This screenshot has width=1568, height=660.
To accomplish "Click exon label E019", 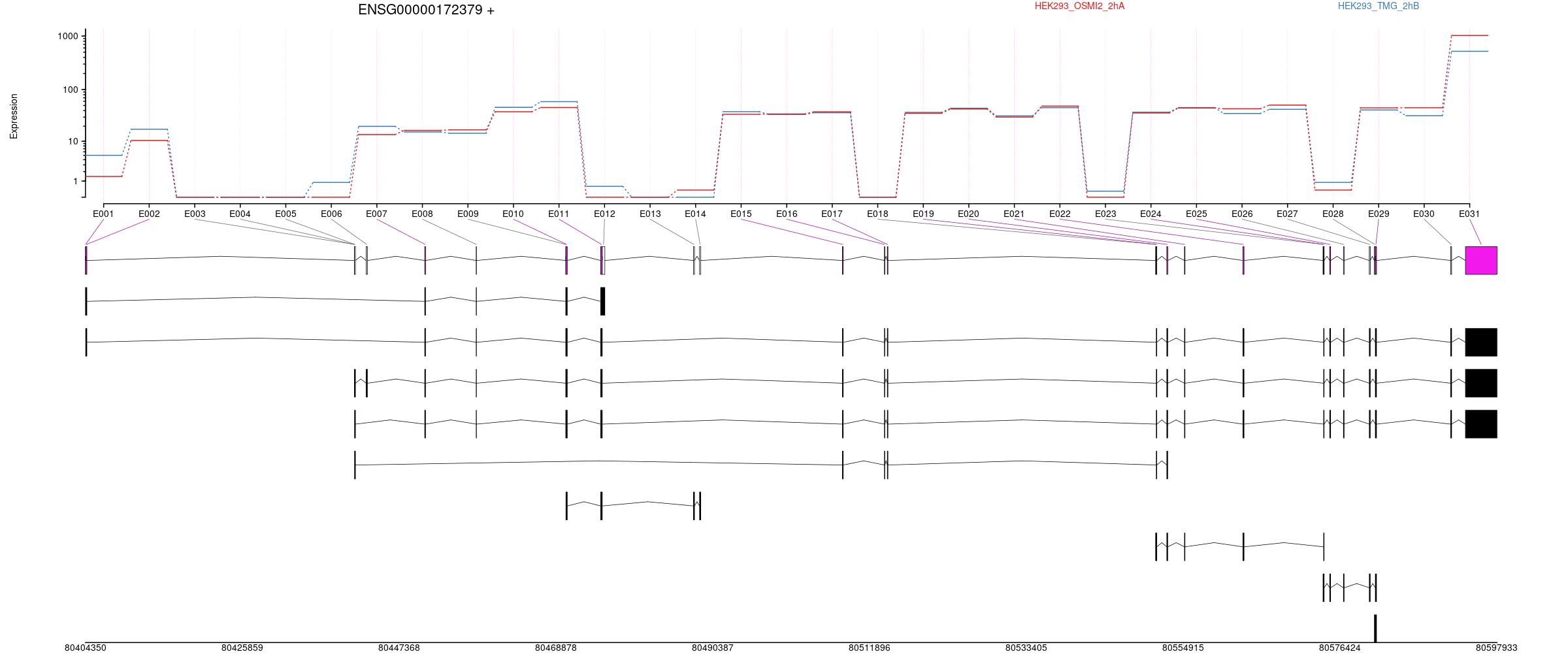I will coord(923,214).
